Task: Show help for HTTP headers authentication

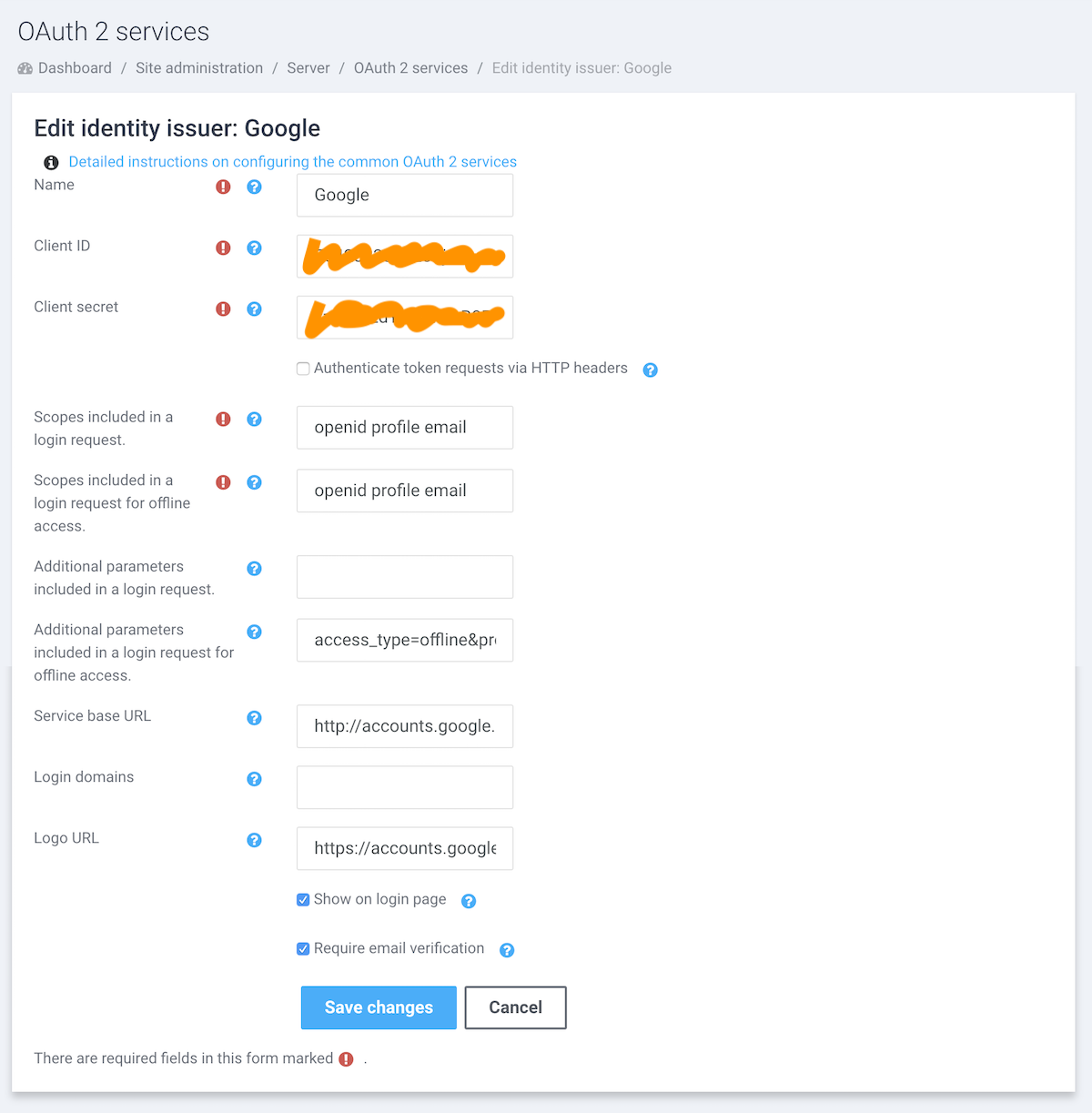Action: pos(650,369)
